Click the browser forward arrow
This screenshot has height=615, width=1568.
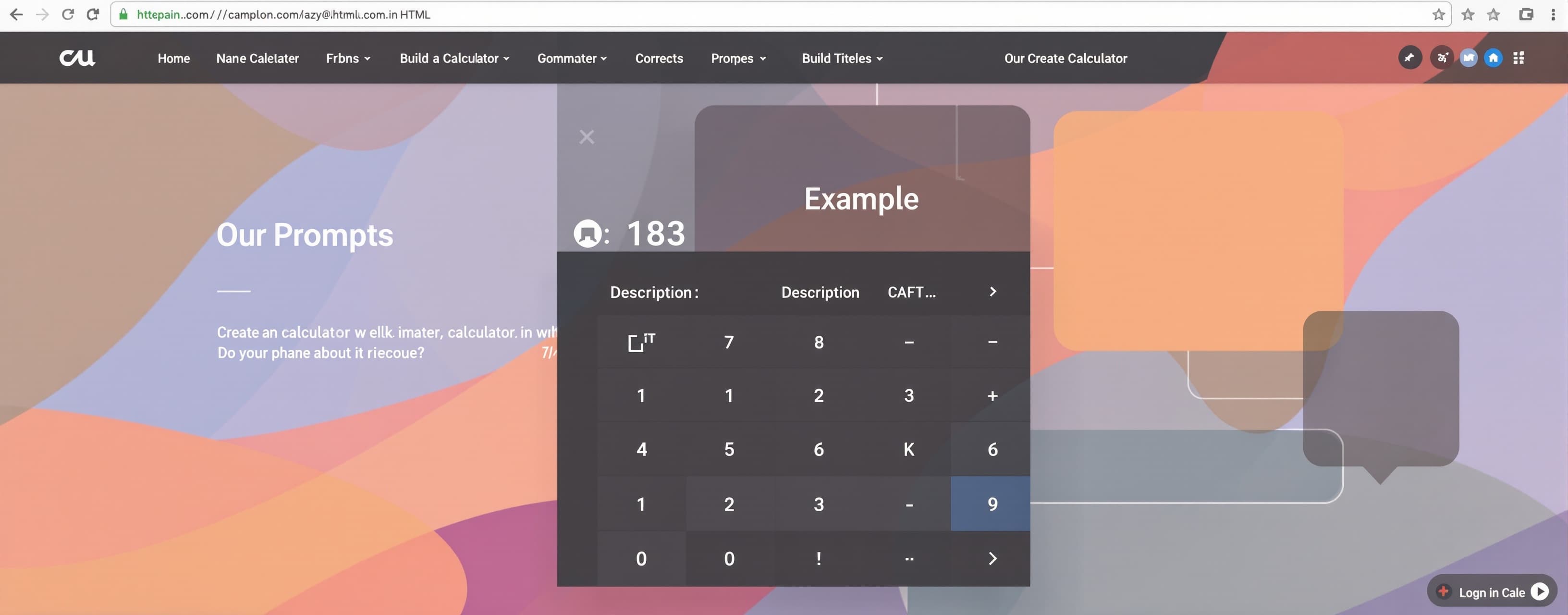point(42,14)
